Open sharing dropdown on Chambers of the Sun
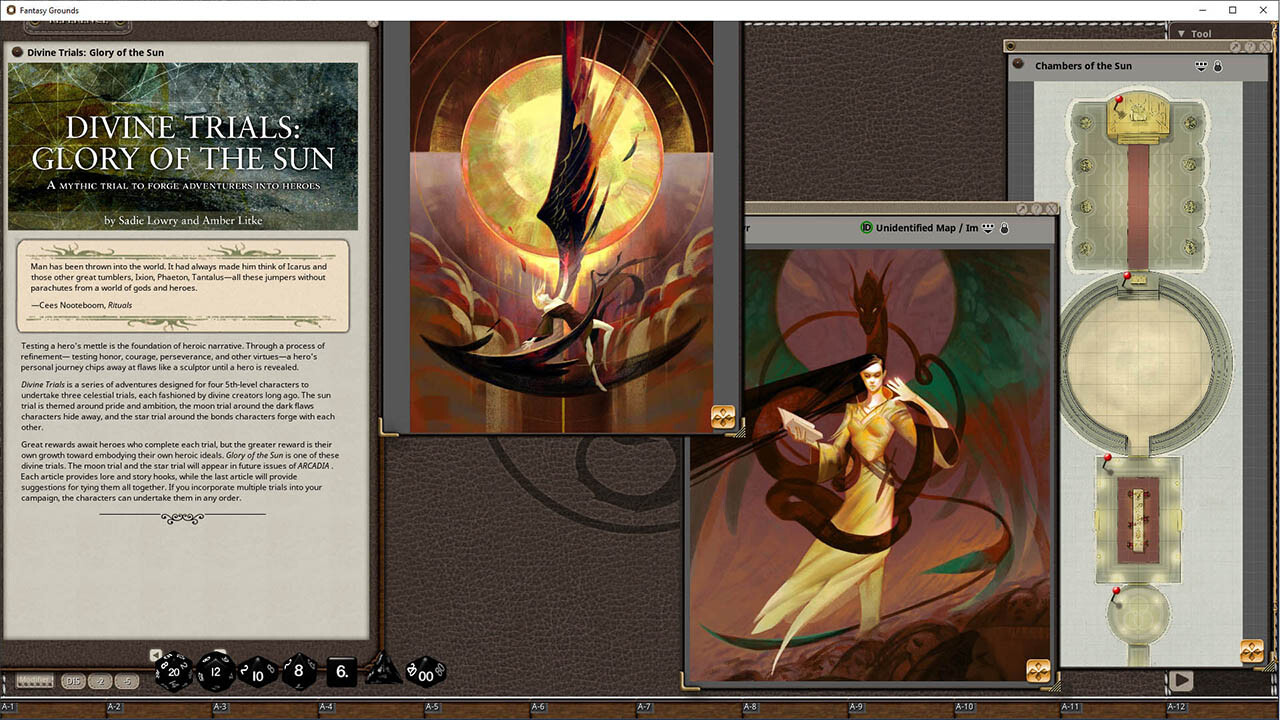1280x720 pixels. pyautogui.click(x=1201, y=66)
